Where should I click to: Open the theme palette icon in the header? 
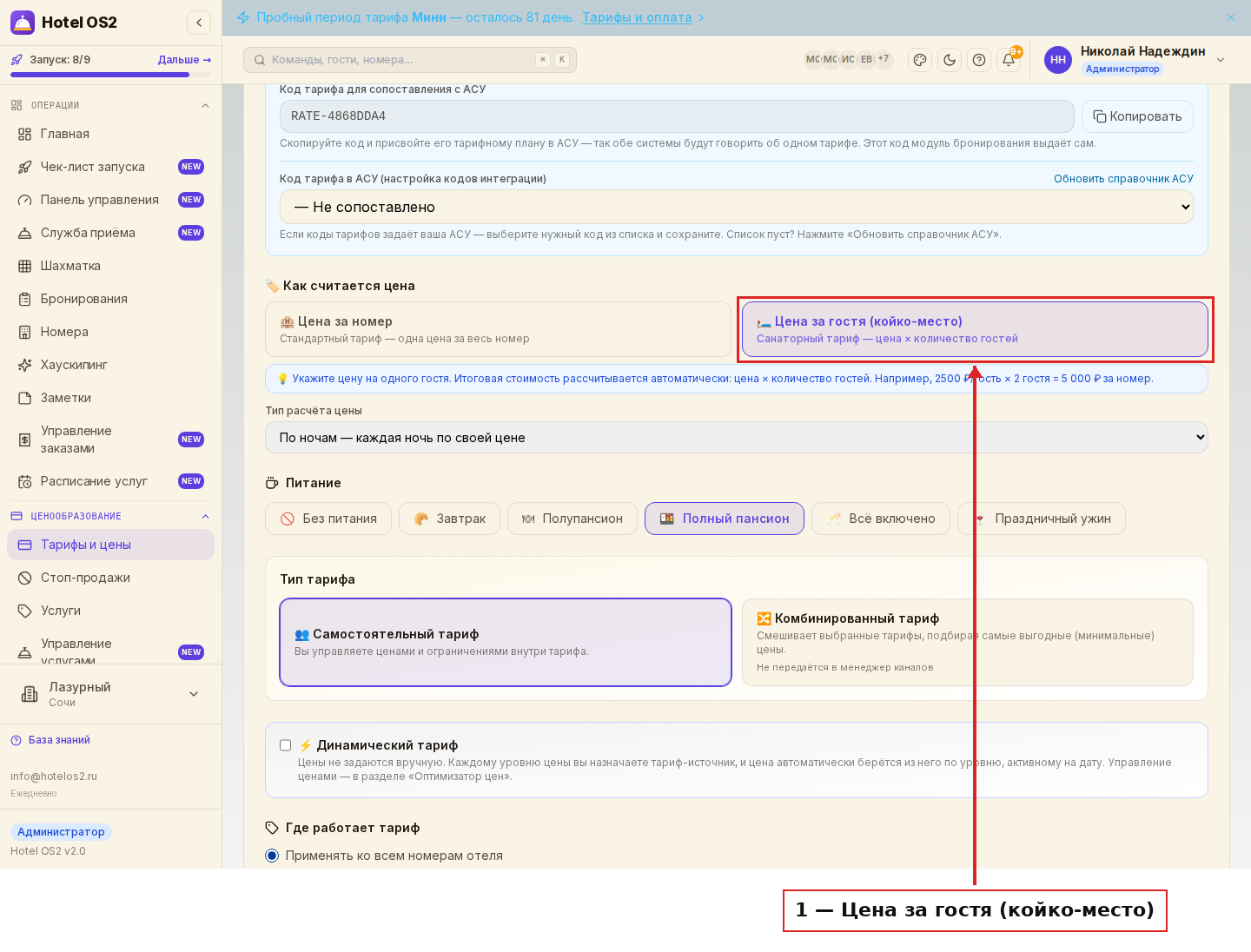[920, 60]
